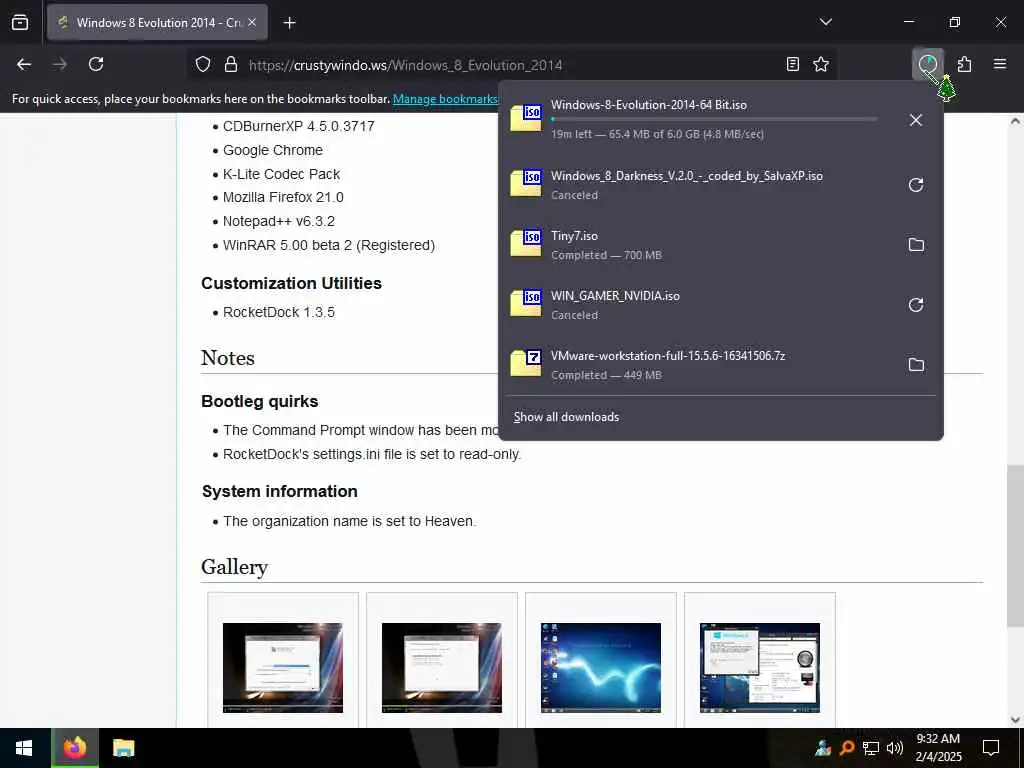Open Firefox application hamburger menu

point(1000,64)
